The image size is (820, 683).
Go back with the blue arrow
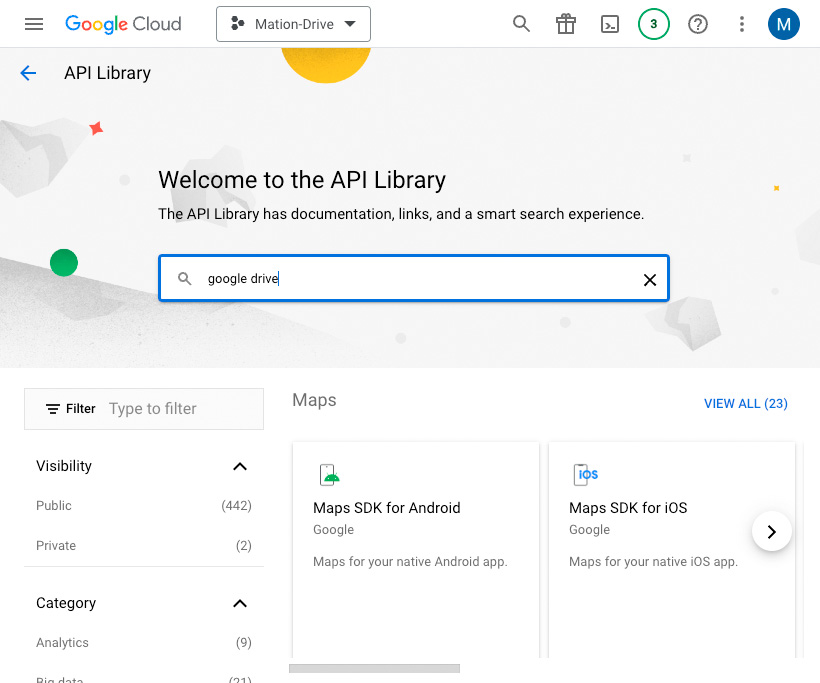[x=28, y=73]
